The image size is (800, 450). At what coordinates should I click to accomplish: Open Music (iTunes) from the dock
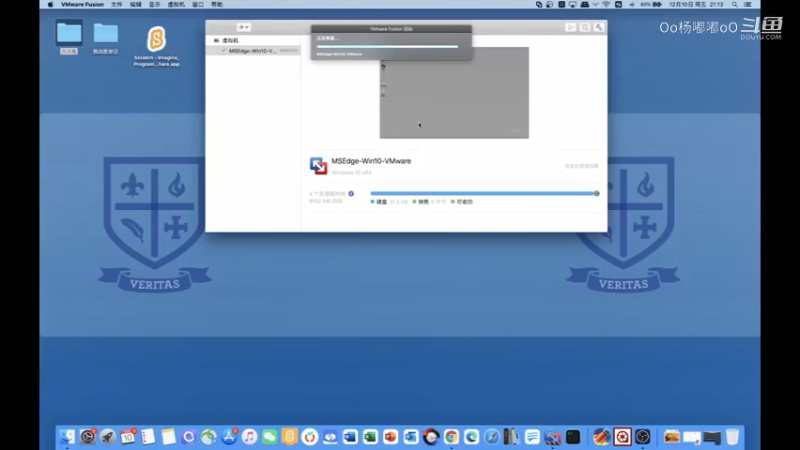coord(249,437)
